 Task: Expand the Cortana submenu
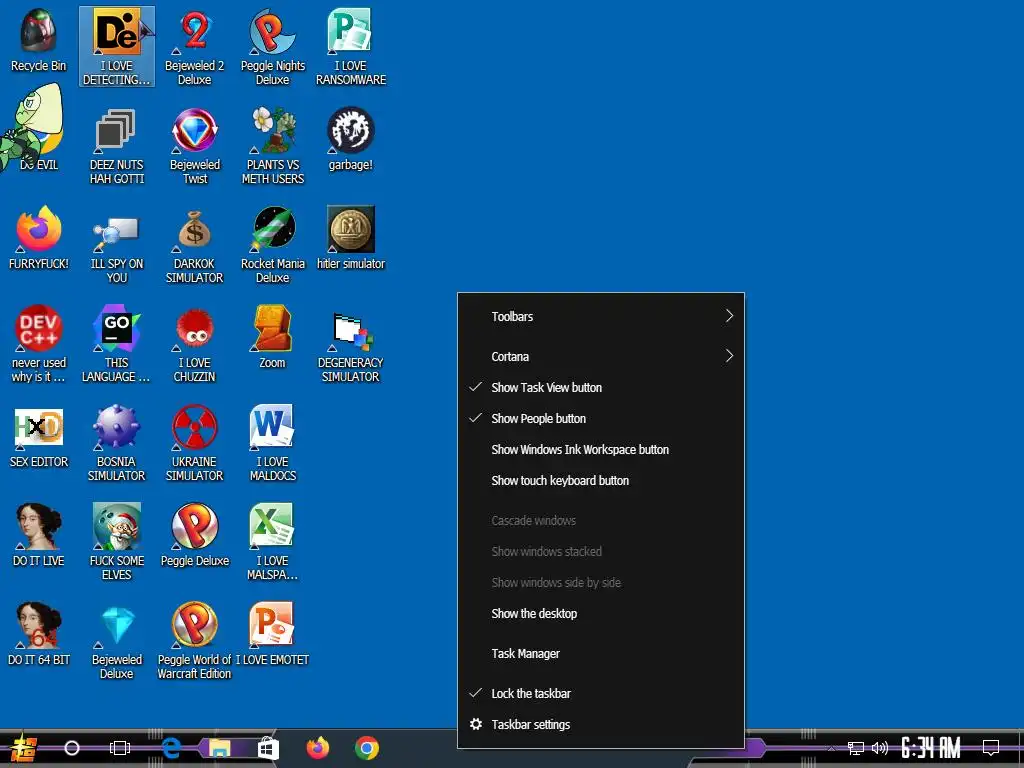click(x=601, y=357)
